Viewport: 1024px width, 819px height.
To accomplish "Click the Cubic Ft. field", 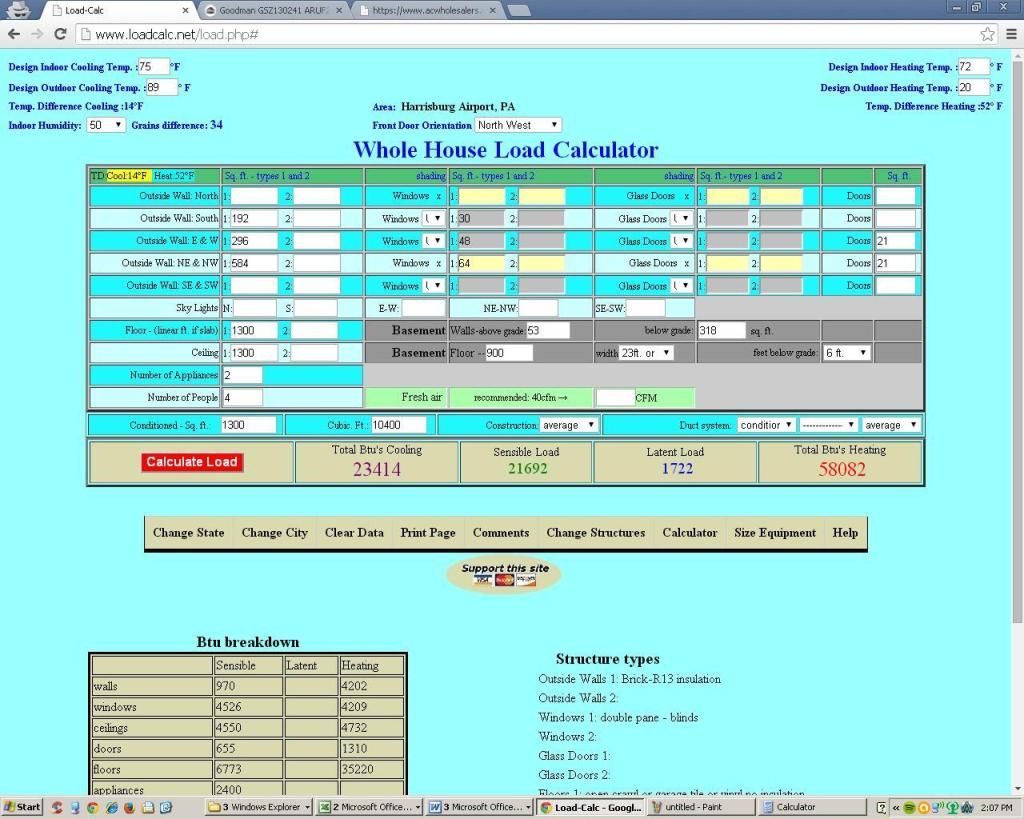I will (x=398, y=425).
